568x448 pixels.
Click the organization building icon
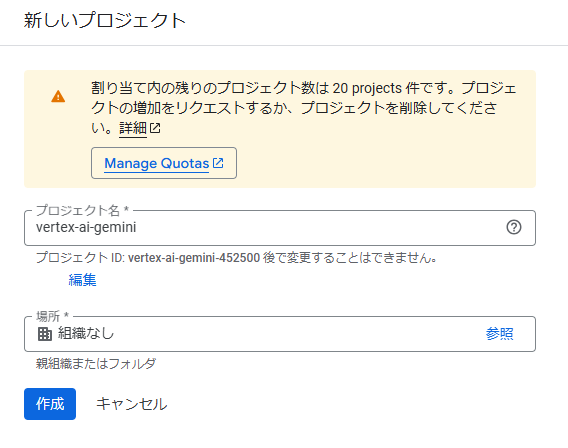coord(45,334)
